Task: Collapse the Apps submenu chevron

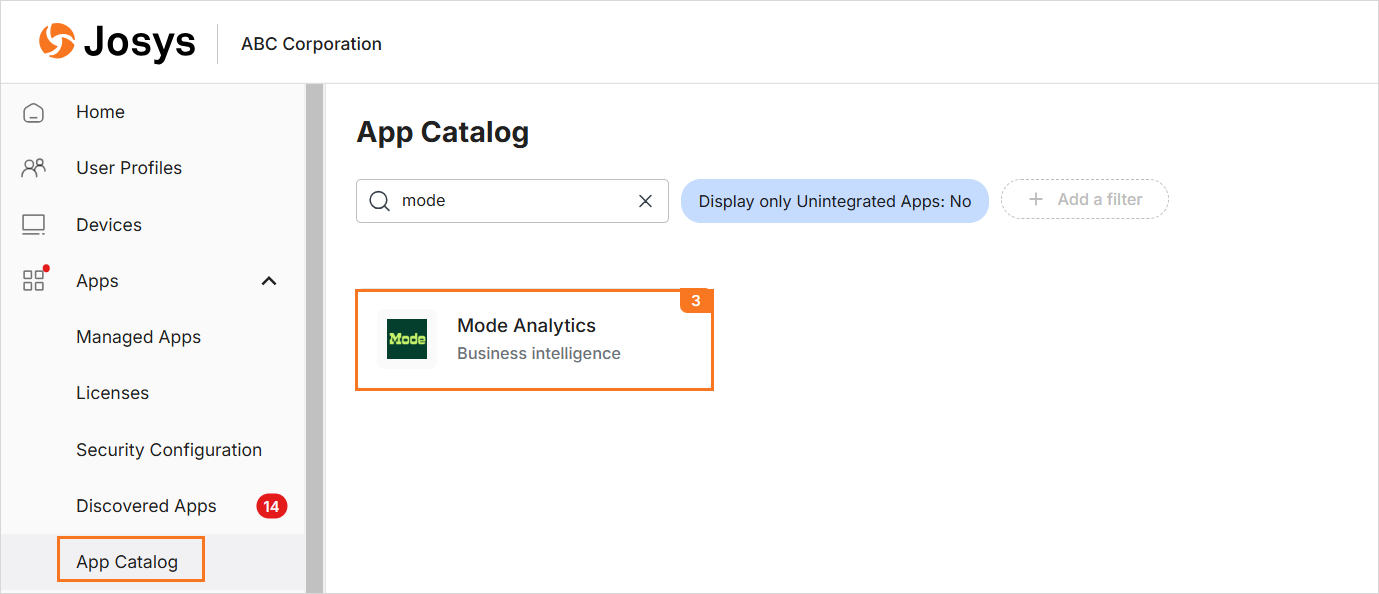Action: tap(269, 281)
